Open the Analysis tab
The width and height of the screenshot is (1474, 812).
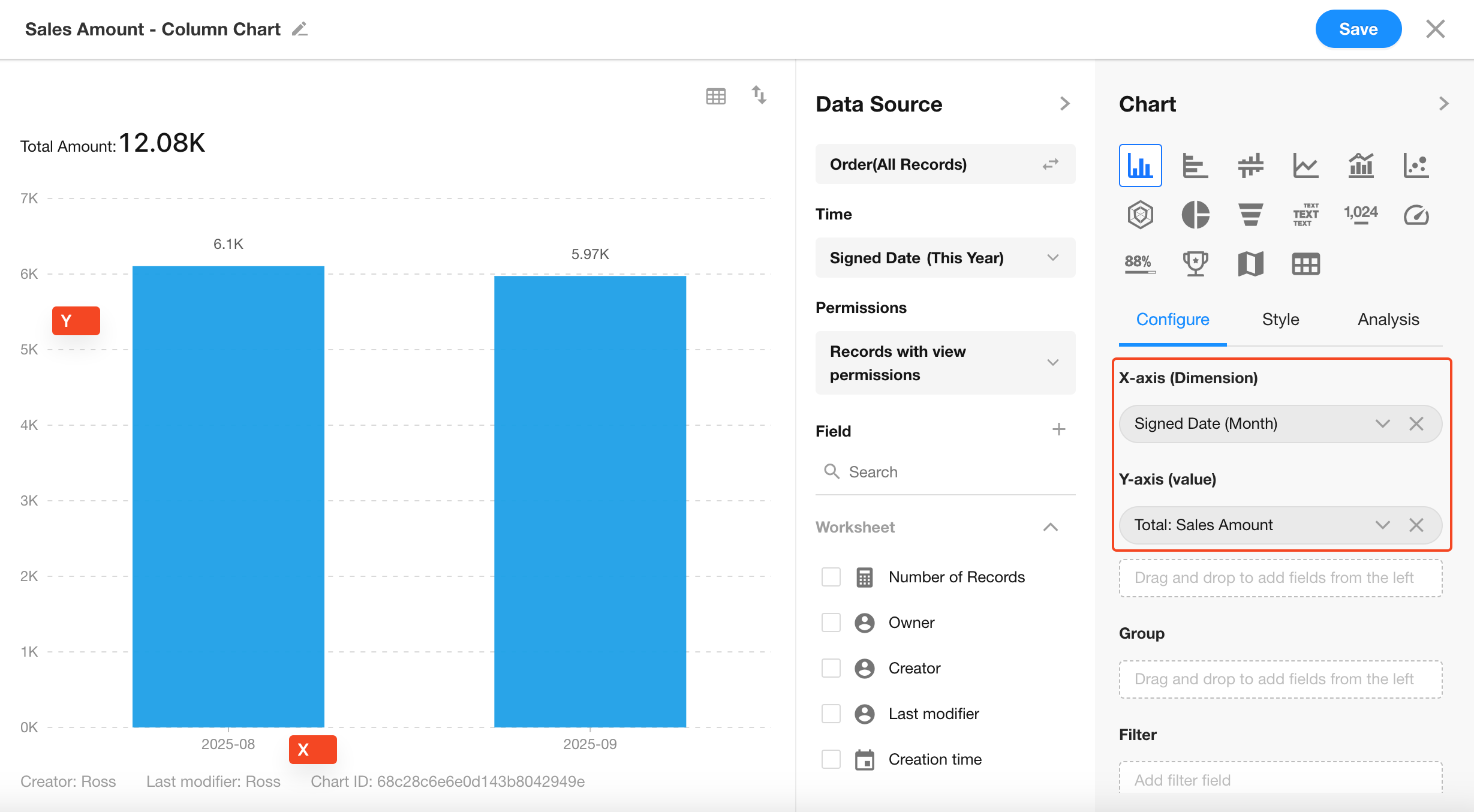pyautogui.click(x=1388, y=319)
